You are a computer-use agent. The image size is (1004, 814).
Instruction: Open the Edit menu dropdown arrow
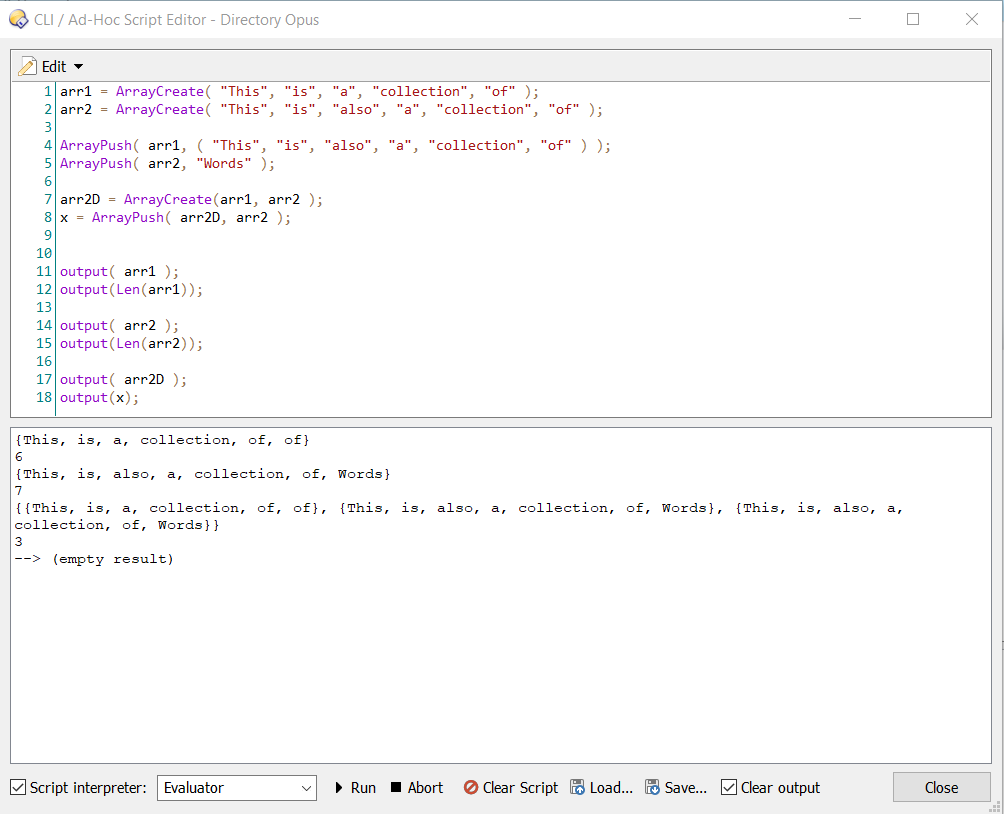click(78, 67)
